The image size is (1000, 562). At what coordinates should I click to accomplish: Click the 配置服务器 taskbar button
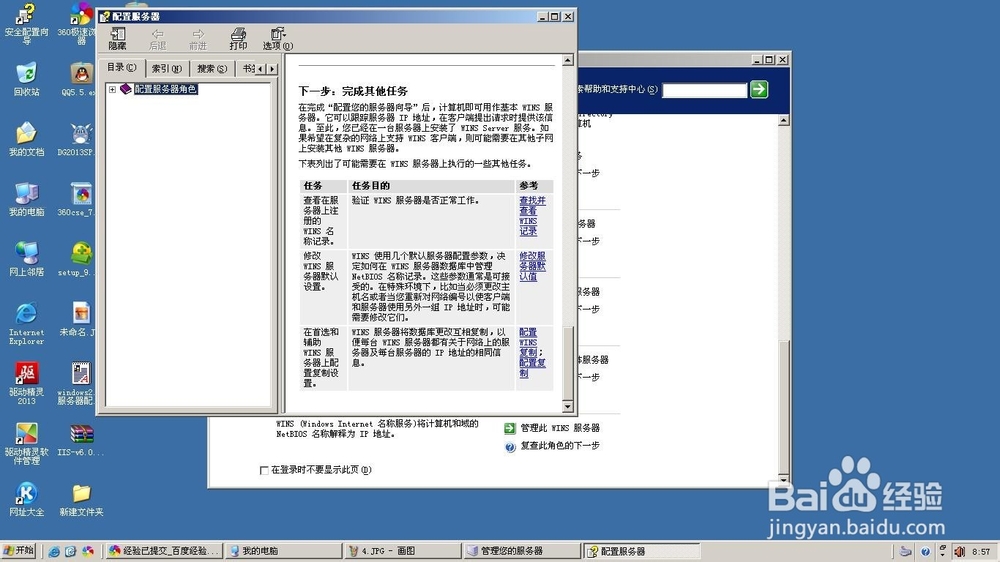[x=641, y=551]
